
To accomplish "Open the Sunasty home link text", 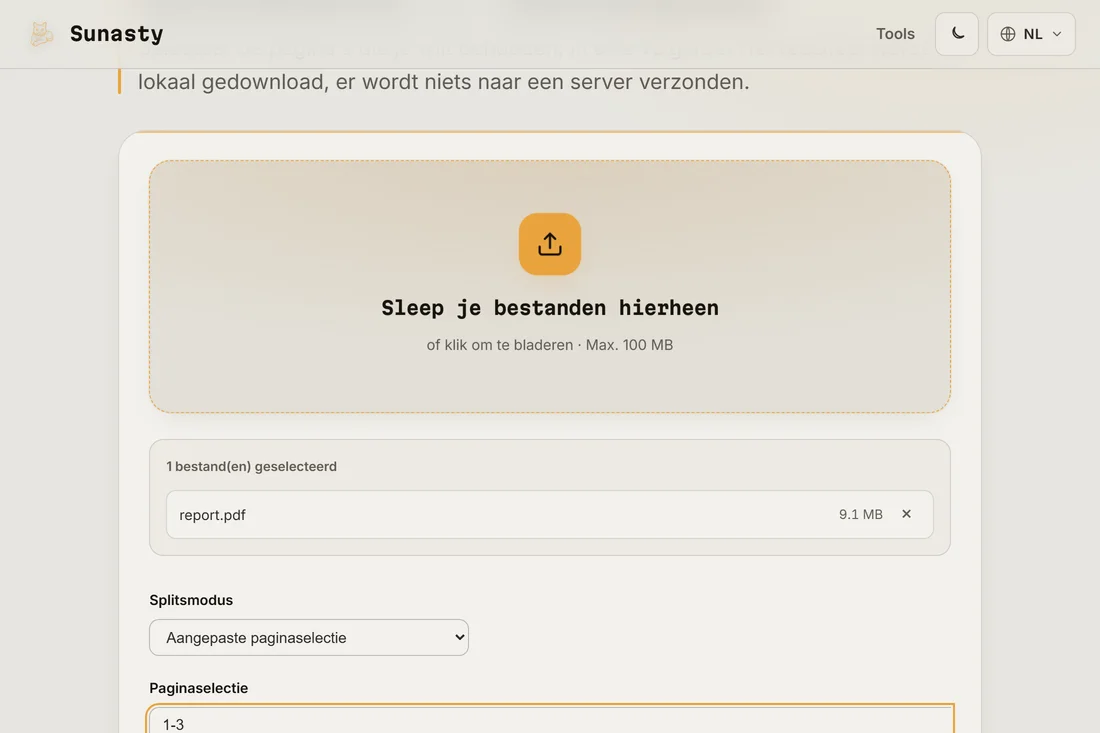I will click(116, 34).
